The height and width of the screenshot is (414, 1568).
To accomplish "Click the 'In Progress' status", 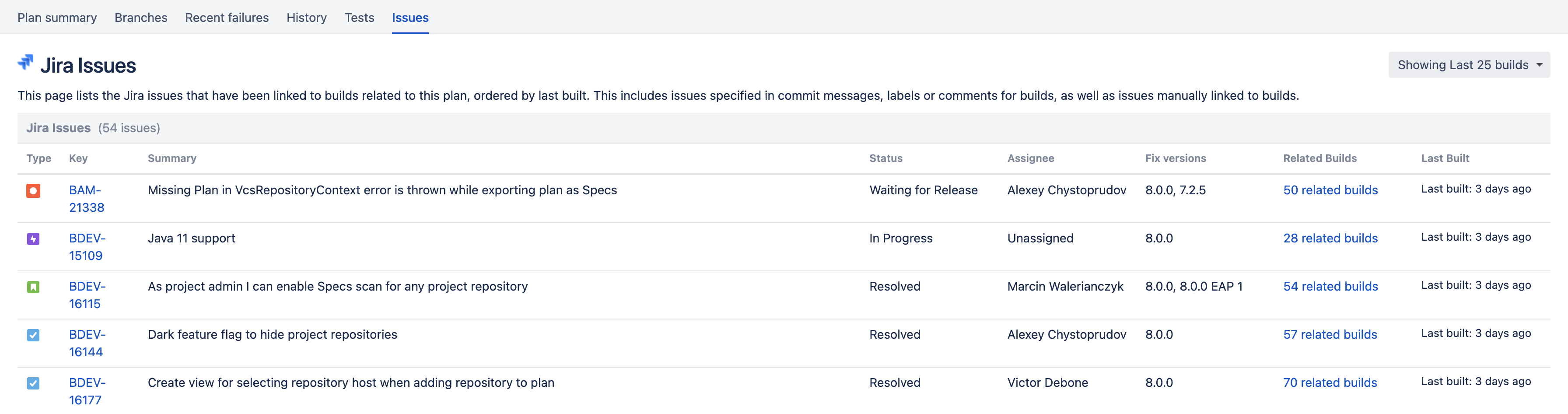I will [x=901, y=238].
